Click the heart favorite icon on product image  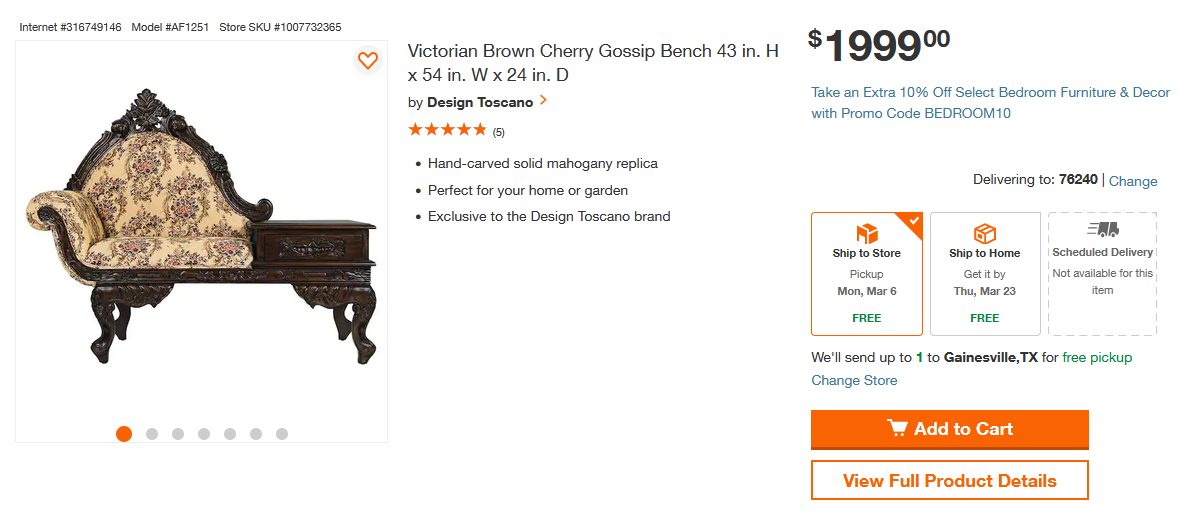click(368, 60)
